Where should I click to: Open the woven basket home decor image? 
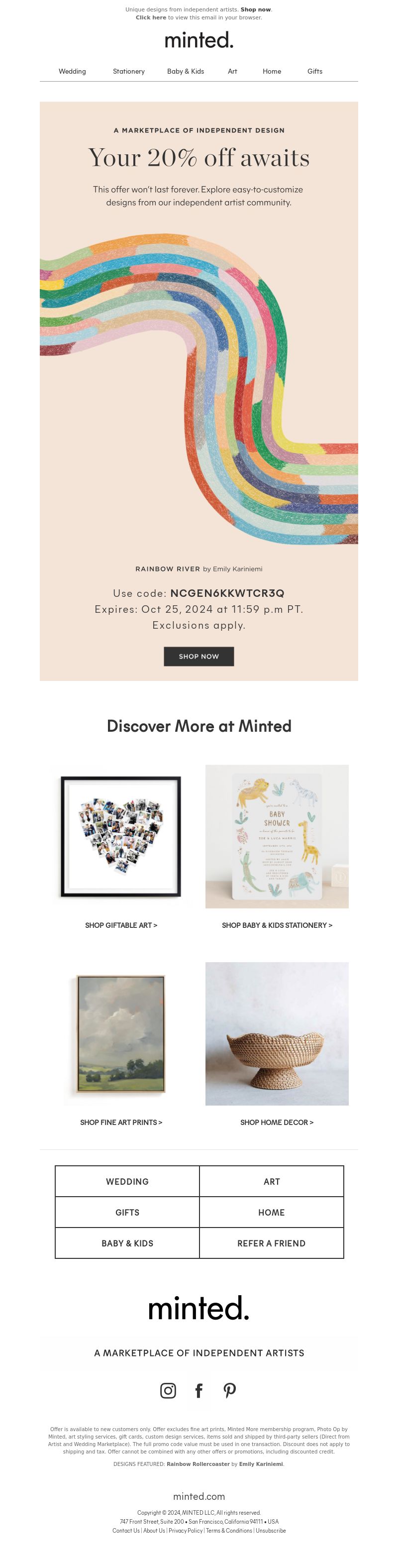[x=277, y=1033]
